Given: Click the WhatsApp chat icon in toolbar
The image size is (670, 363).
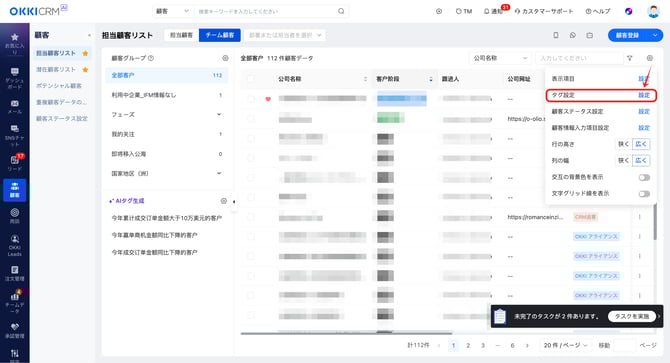Looking at the screenshot, I should pos(573,35).
